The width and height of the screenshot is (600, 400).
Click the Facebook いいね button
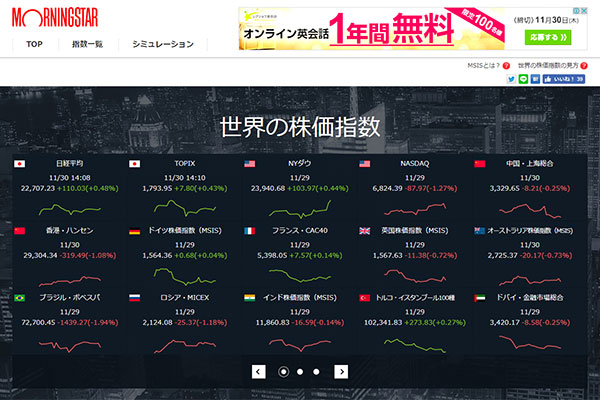pyautogui.click(x=564, y=79)
